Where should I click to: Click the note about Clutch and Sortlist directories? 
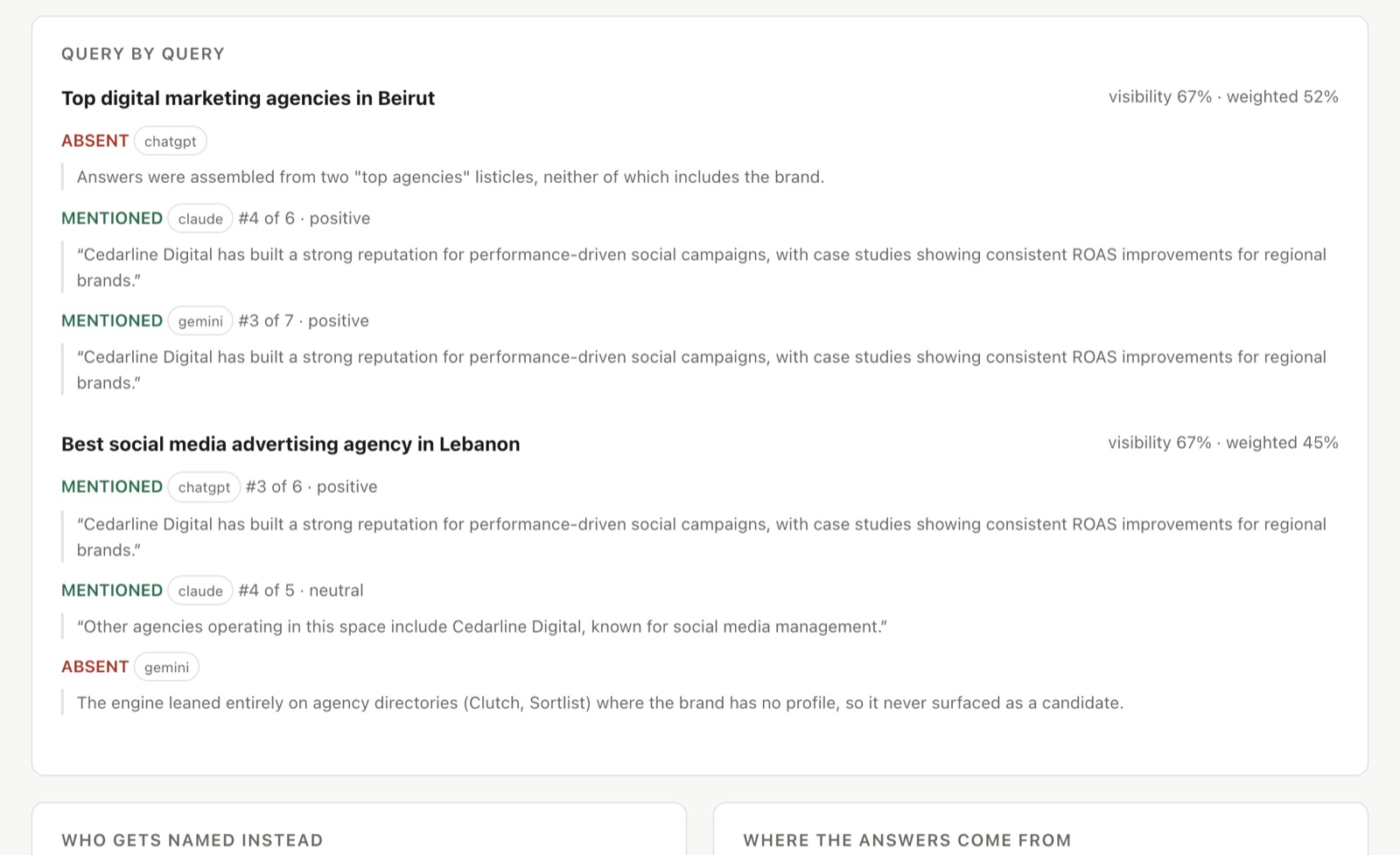600,703
